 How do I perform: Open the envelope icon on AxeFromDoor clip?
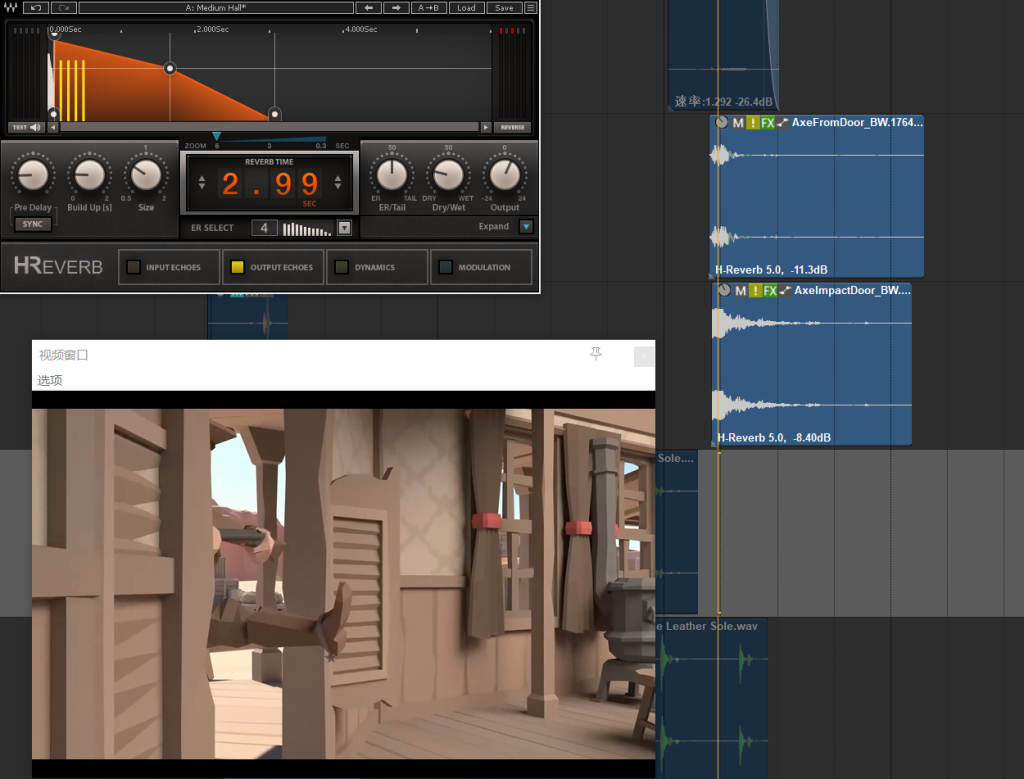[782, 123]
